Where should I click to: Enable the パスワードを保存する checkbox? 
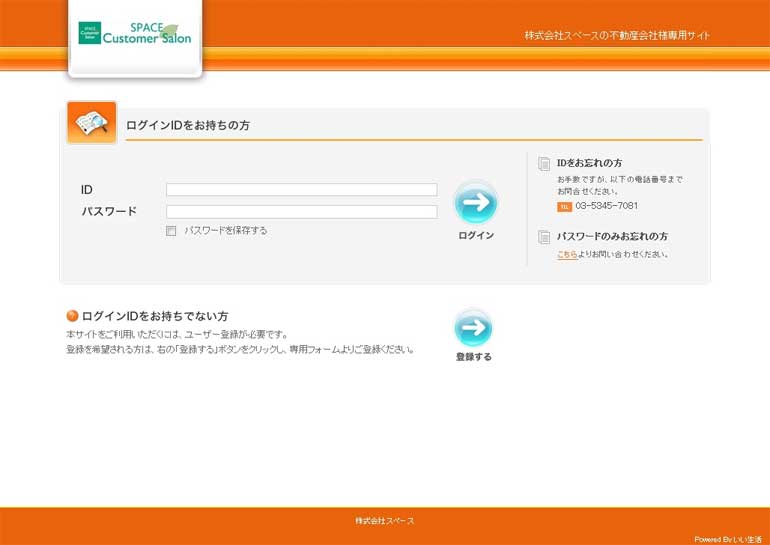tap(171, 231)
